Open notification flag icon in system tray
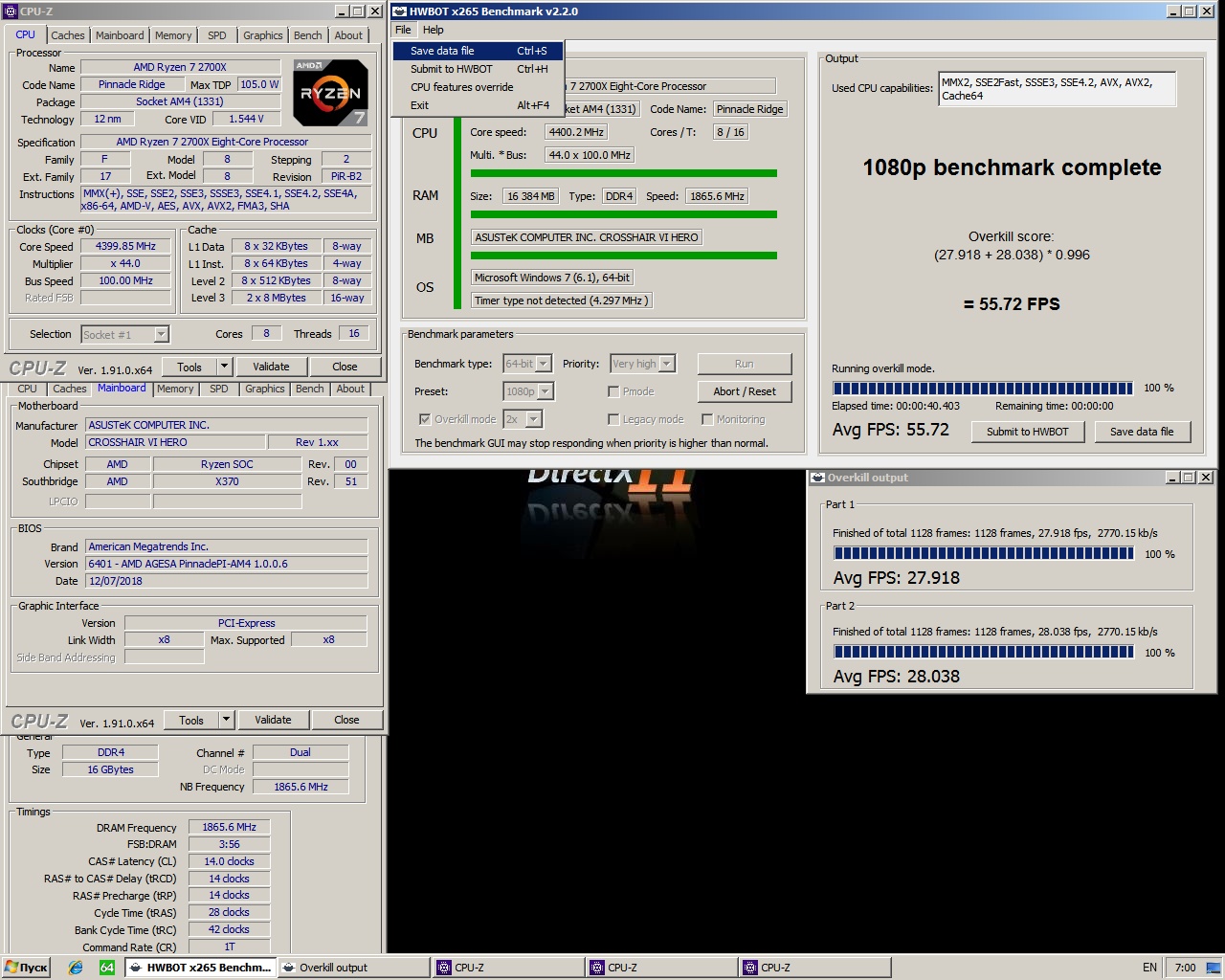The image size is (1225, 980). point(1213,968)
